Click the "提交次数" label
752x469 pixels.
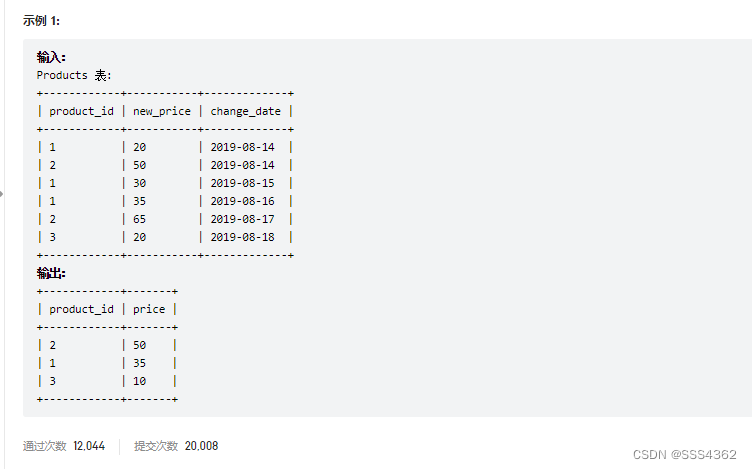[156, 446]
